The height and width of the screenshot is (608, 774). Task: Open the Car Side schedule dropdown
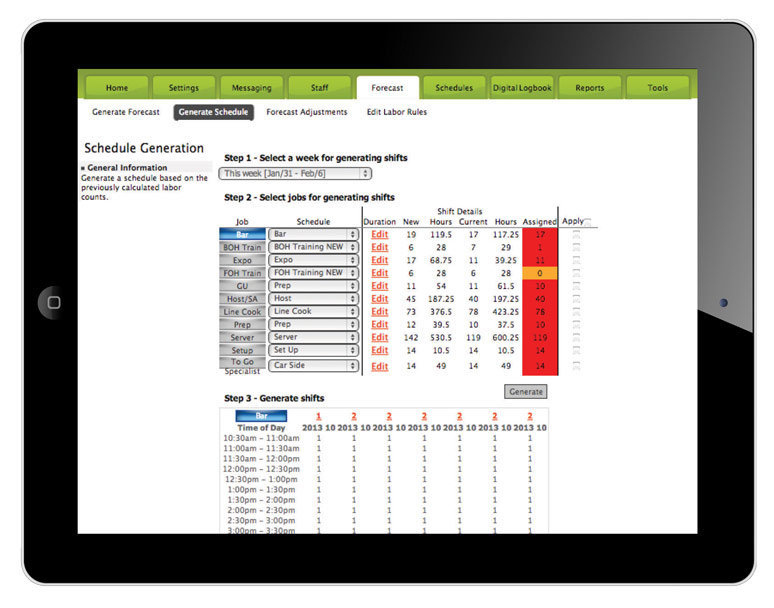(313, 365)
